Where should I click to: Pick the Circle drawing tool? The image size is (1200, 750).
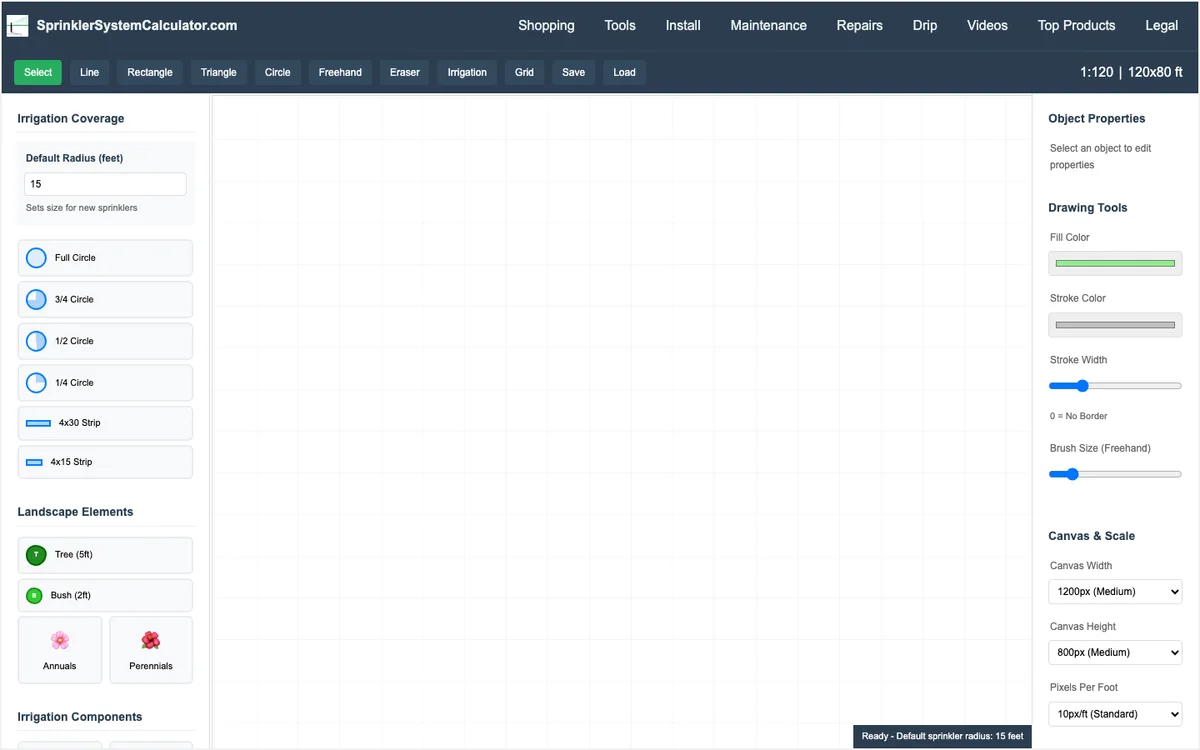278,72
